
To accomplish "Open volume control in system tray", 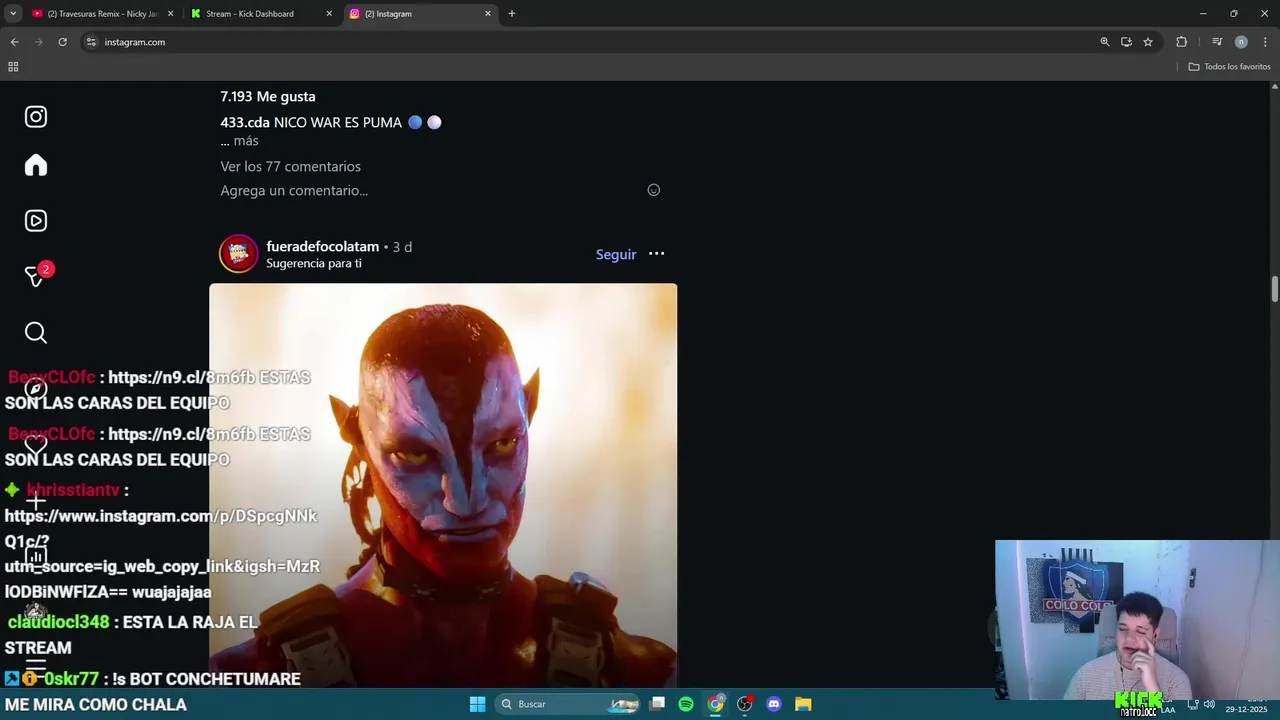I will (x=1209, y=704).
